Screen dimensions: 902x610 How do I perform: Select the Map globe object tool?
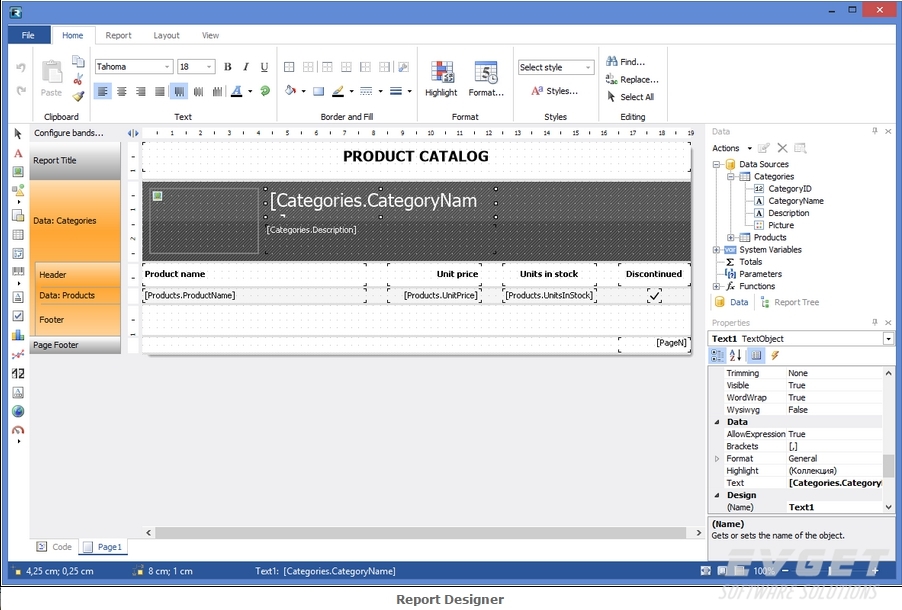[x=18, y=411]
